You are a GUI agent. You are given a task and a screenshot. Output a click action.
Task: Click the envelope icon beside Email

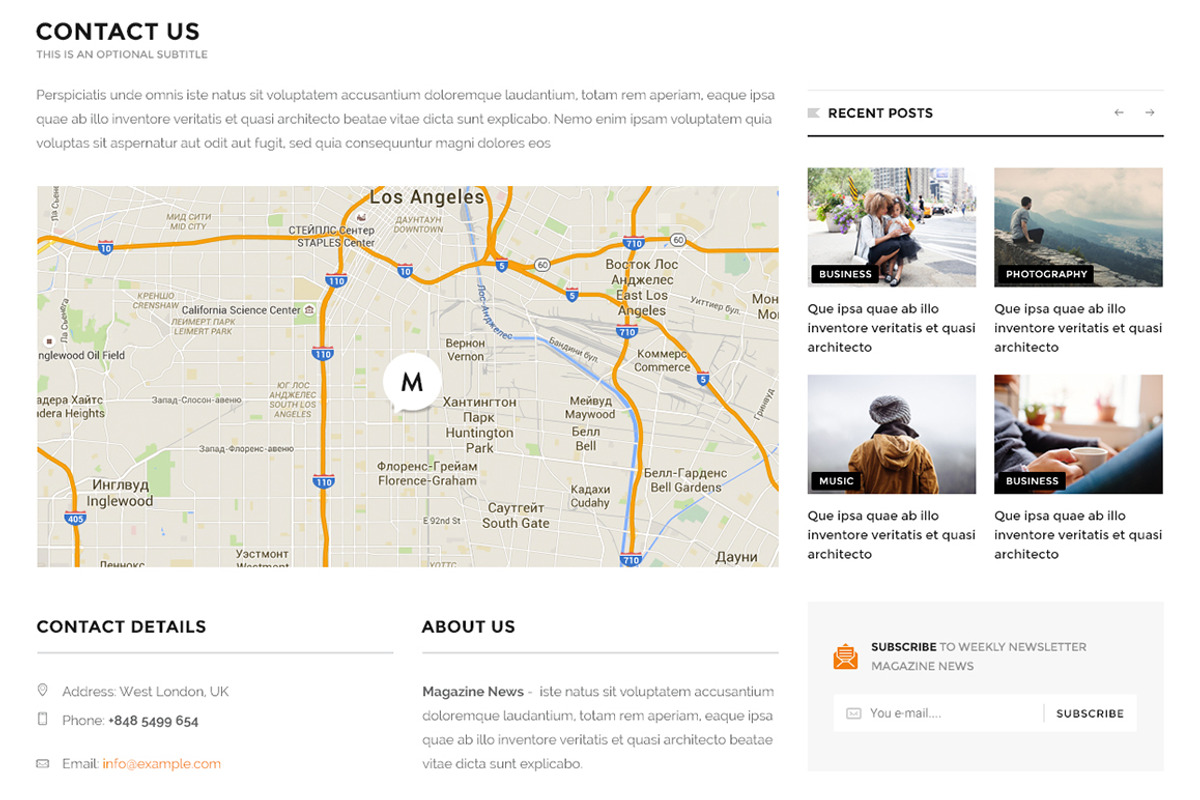pyautogui.click(x=42, y=763)
